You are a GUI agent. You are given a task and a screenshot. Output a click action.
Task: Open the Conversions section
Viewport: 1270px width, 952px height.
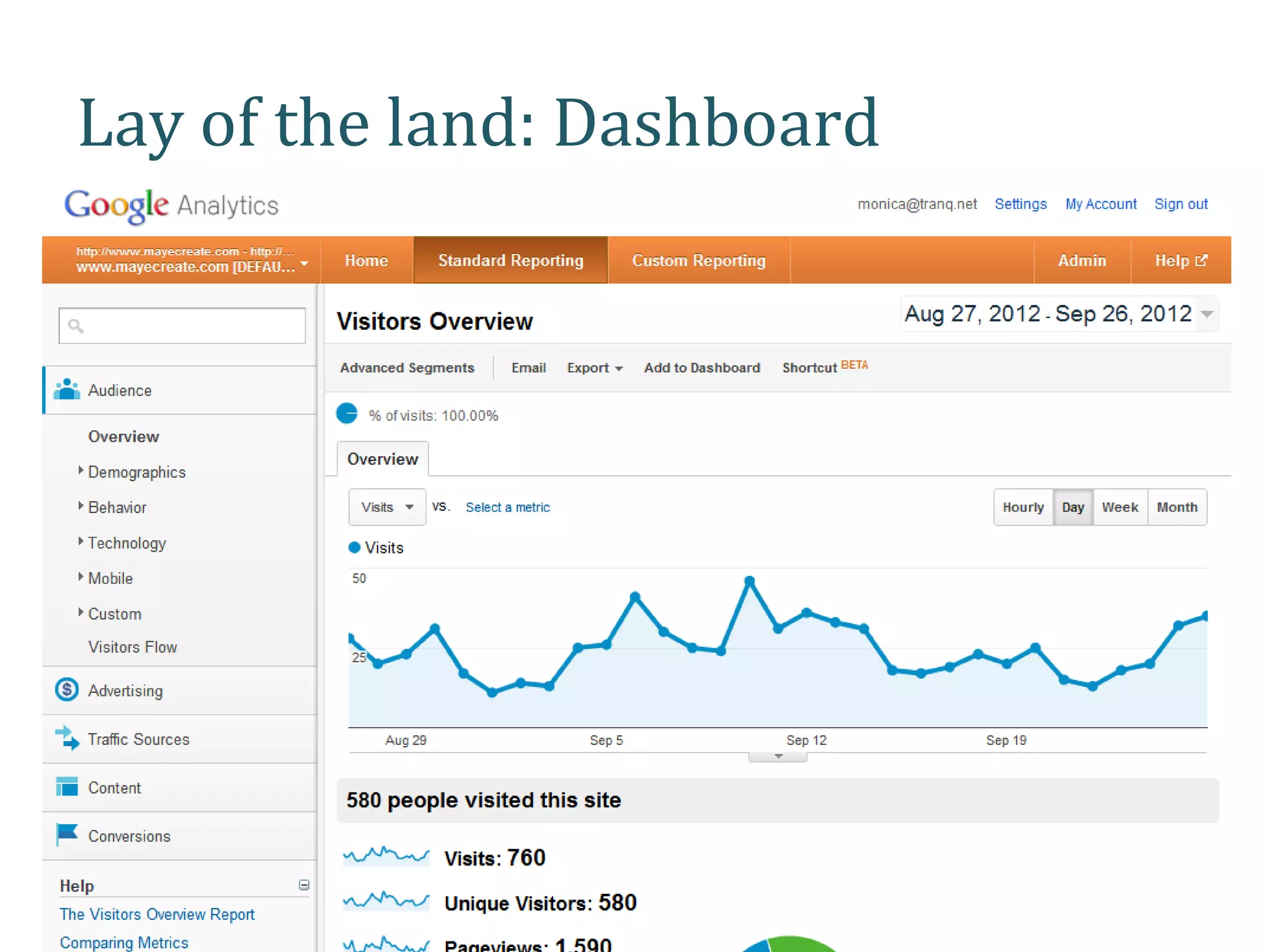pyautogui.click(x=180, y=835)
